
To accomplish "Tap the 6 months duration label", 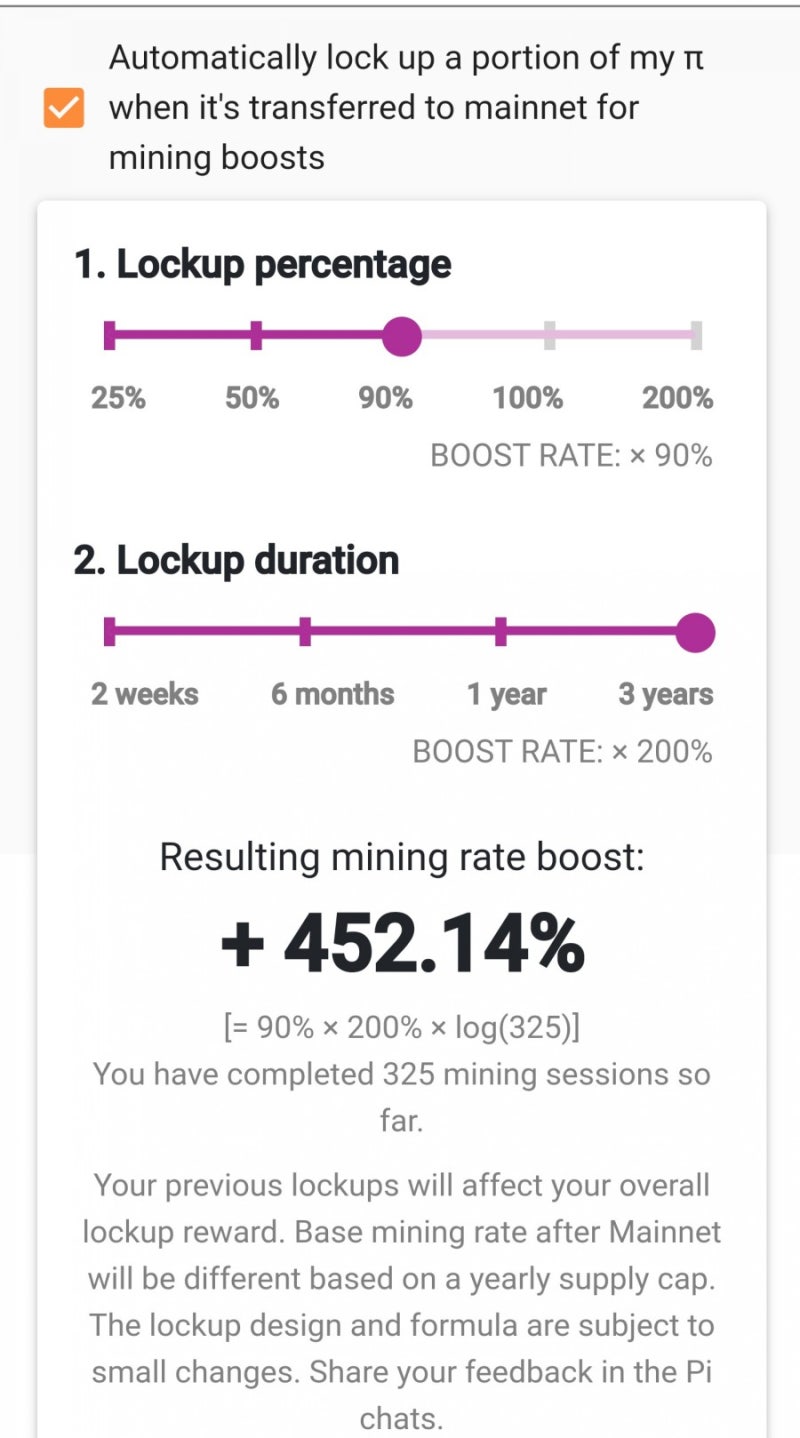I will (332, 694).
